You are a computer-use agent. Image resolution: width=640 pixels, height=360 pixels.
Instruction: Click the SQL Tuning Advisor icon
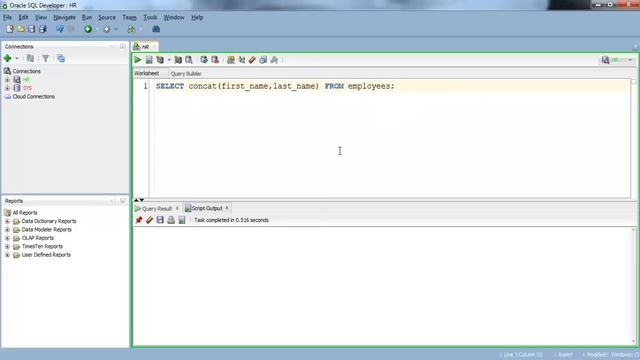click(189, 60)
